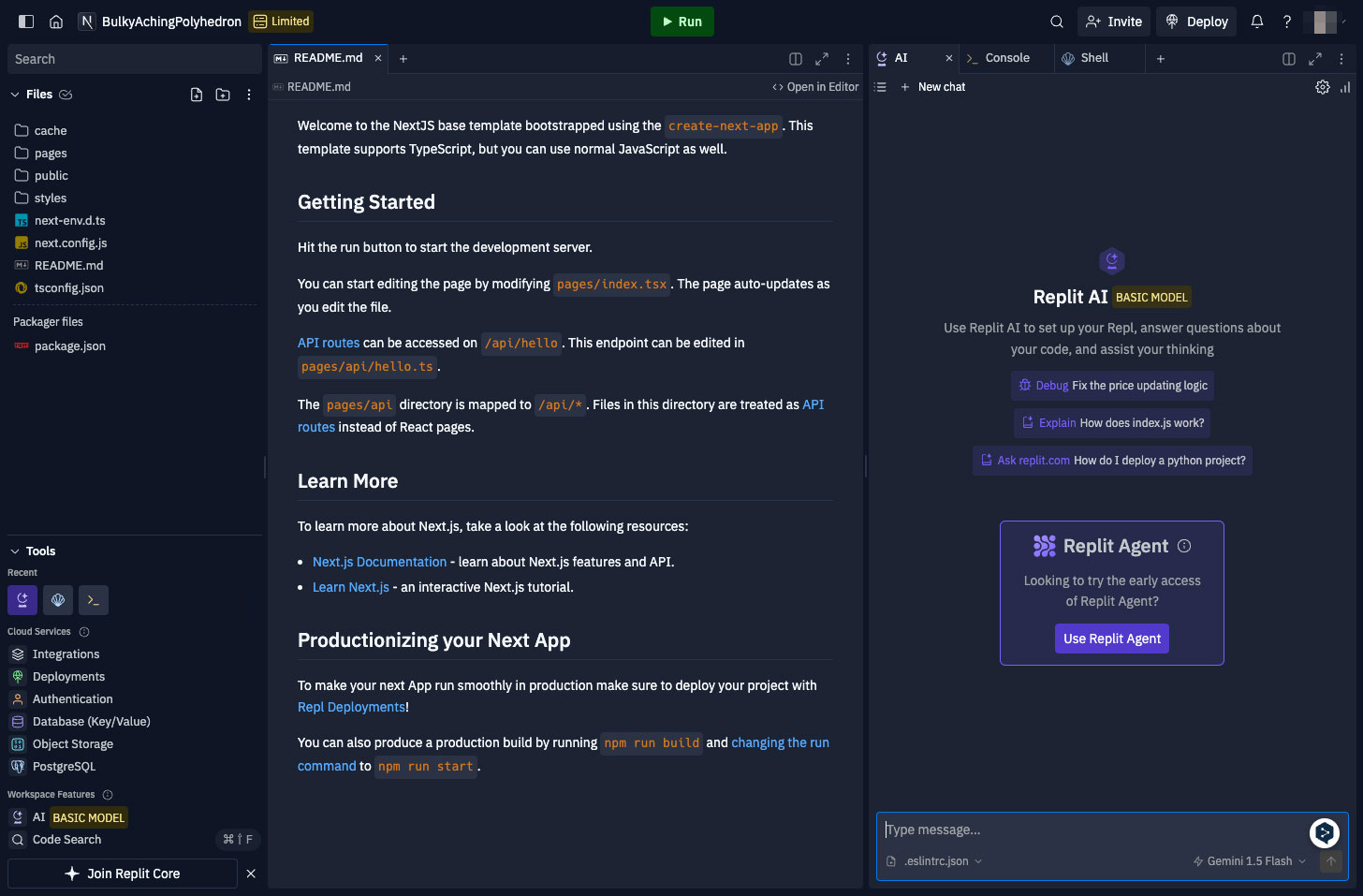Click Replit Agent info icon
Image resolution: width=1363 pixels, height=896 pixels.
coord(1184,546)
